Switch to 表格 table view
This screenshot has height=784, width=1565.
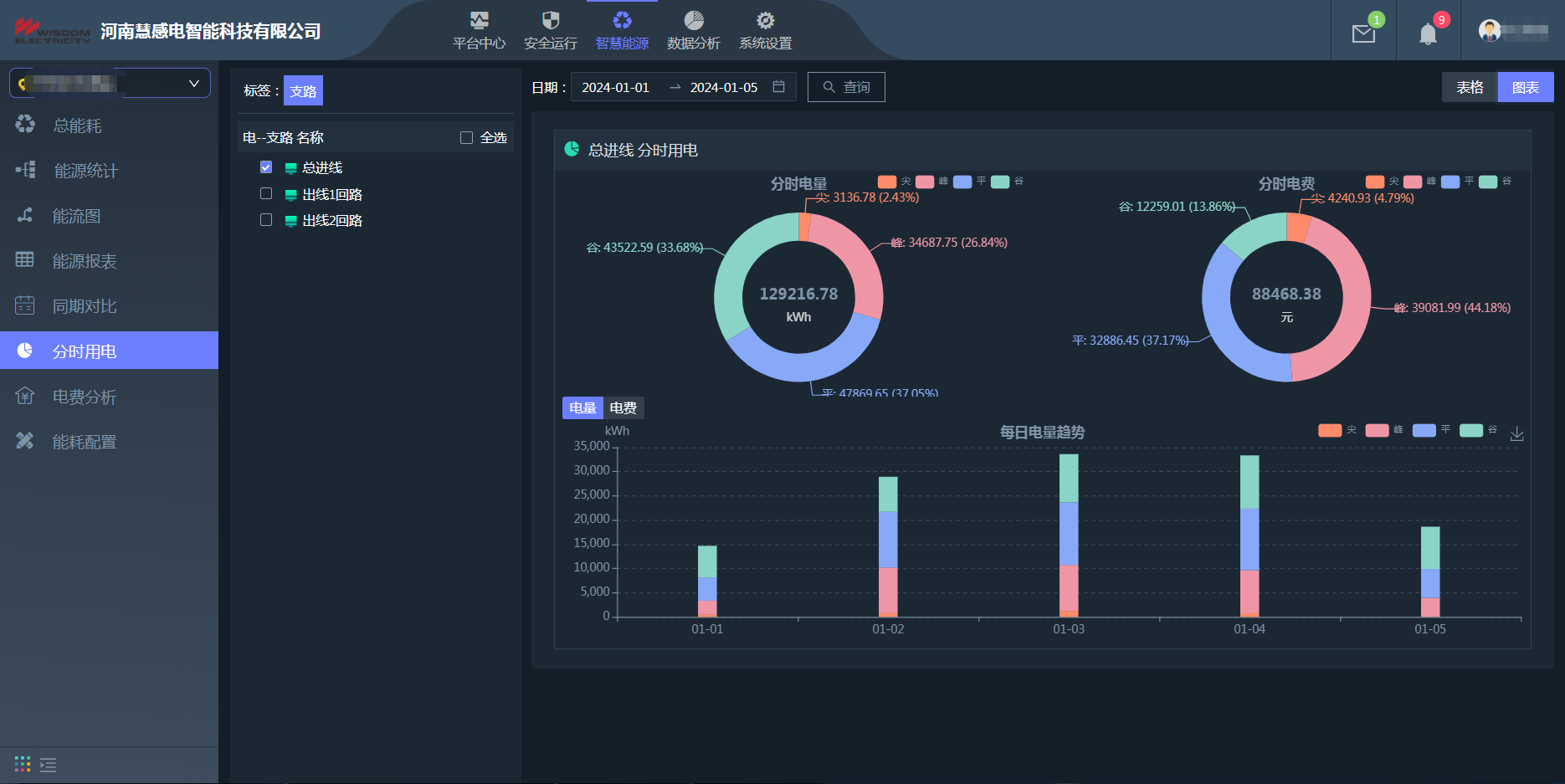1469,87
